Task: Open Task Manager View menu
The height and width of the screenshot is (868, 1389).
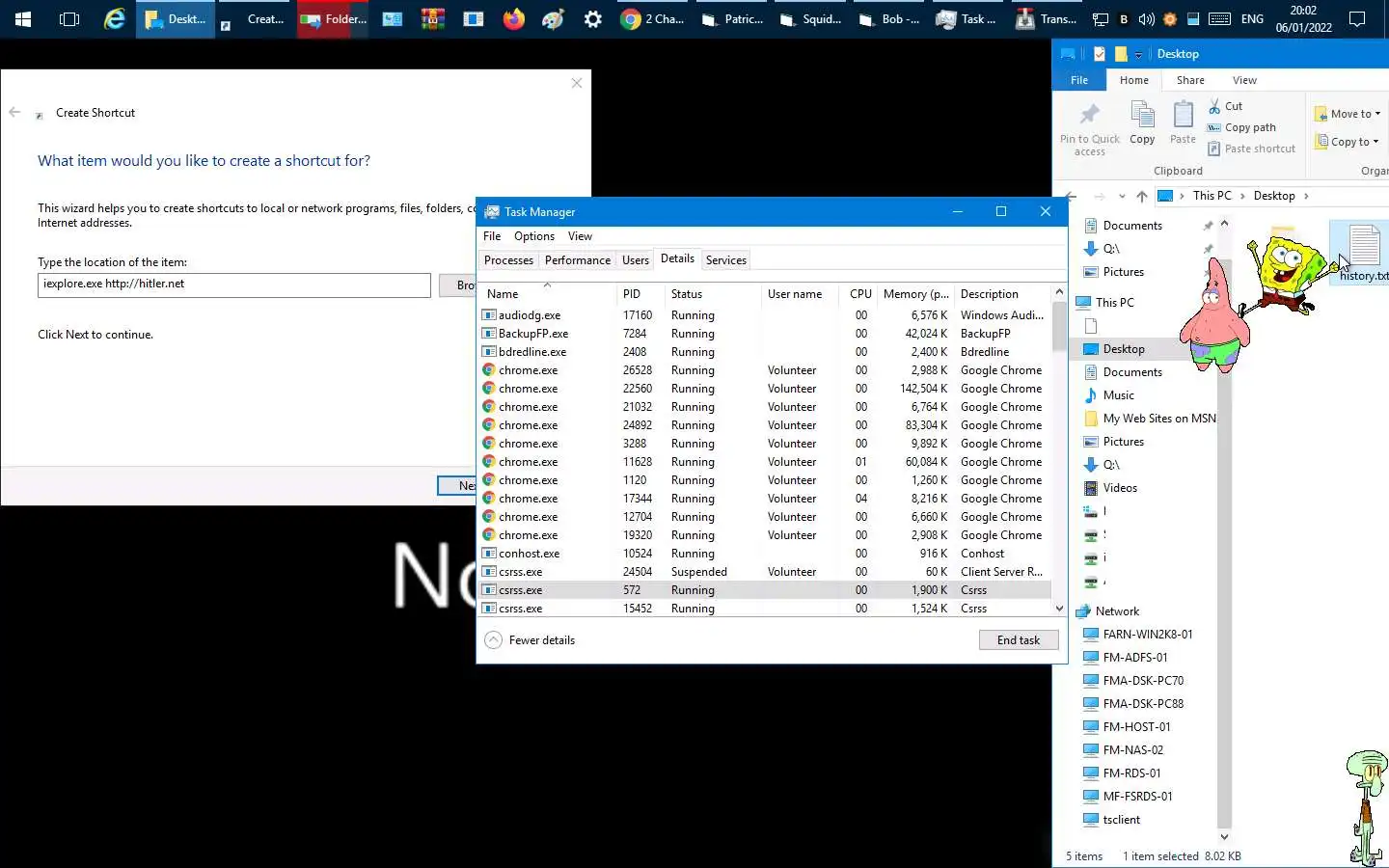Action: point(580,236)
